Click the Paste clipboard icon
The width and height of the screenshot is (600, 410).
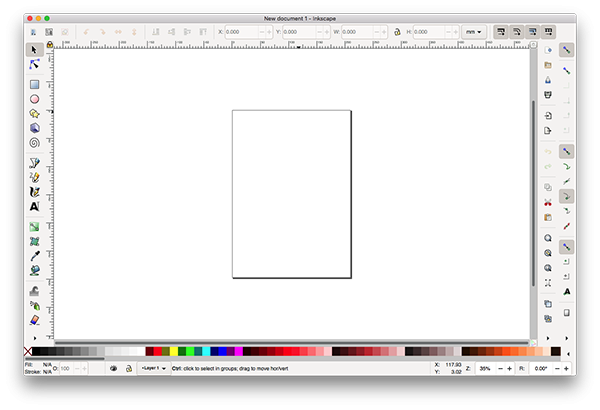point(548,217)
